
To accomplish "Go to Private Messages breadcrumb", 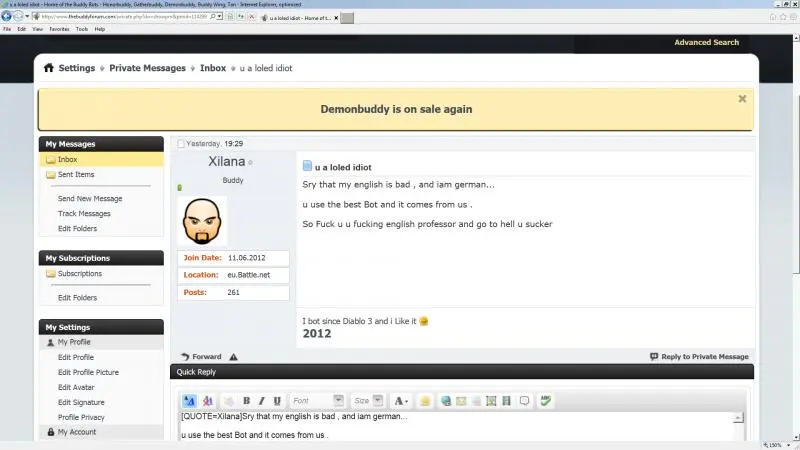I will click(147, 68).
